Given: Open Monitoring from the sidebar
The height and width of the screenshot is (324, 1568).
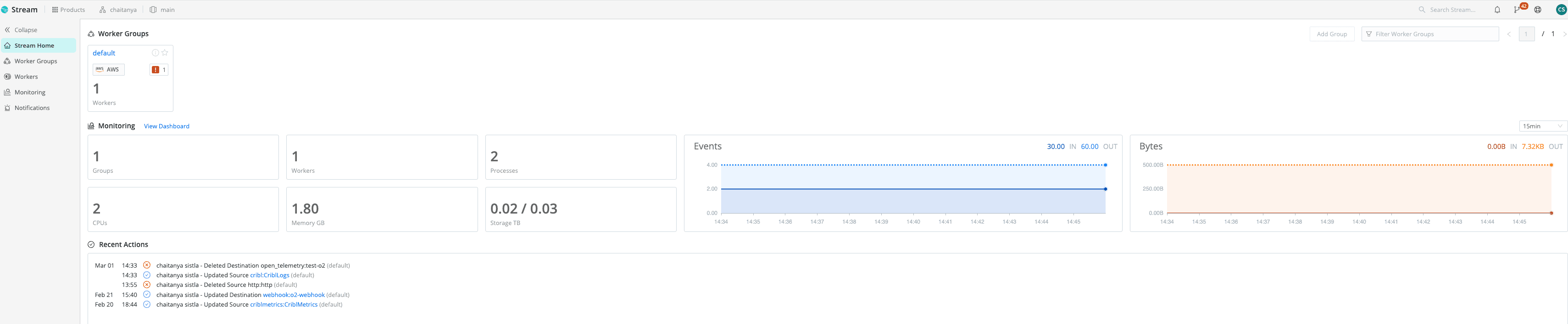Looking at the screenshot, I should click(29, 93).
